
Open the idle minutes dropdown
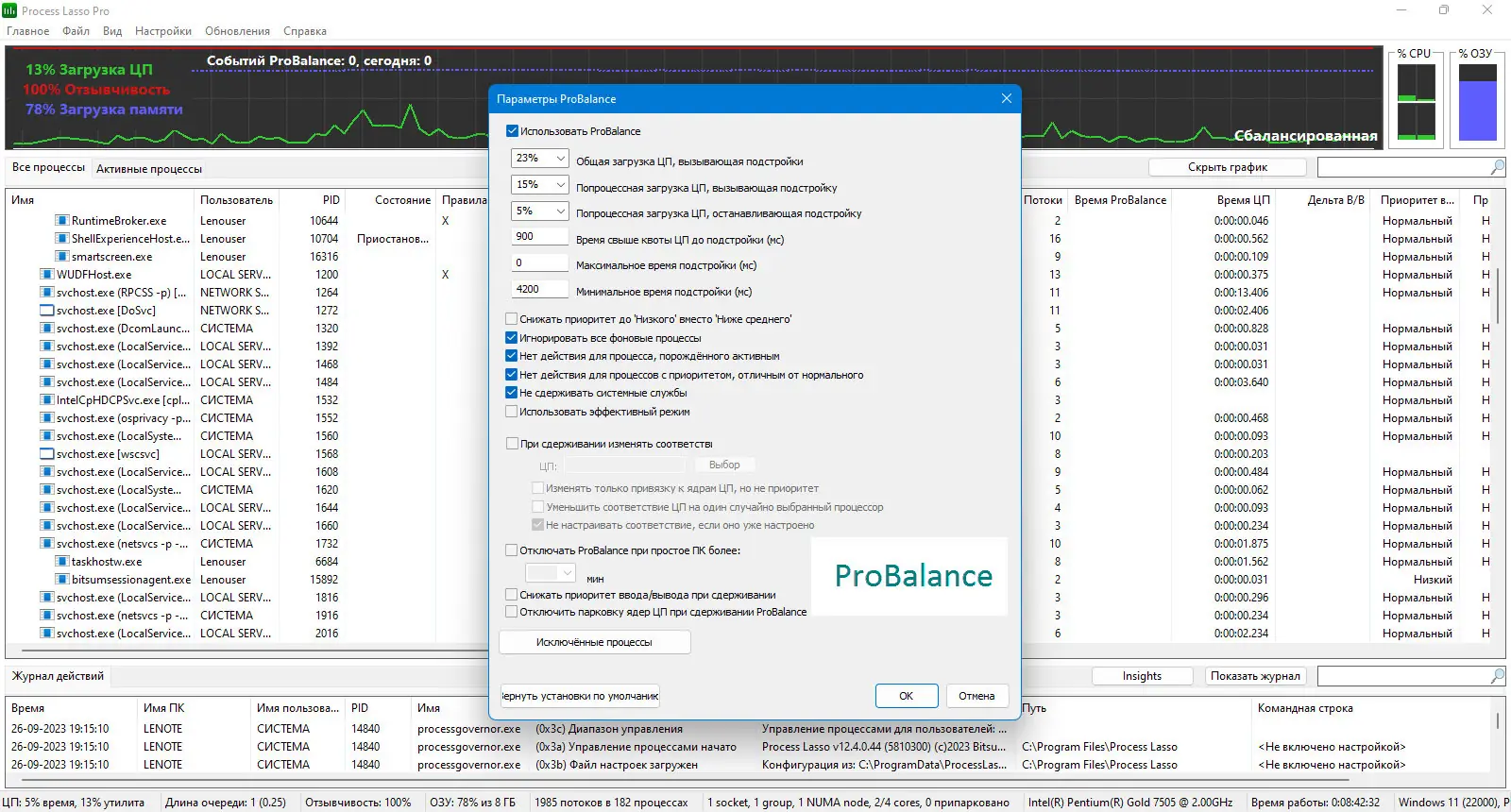pos(551,573)
